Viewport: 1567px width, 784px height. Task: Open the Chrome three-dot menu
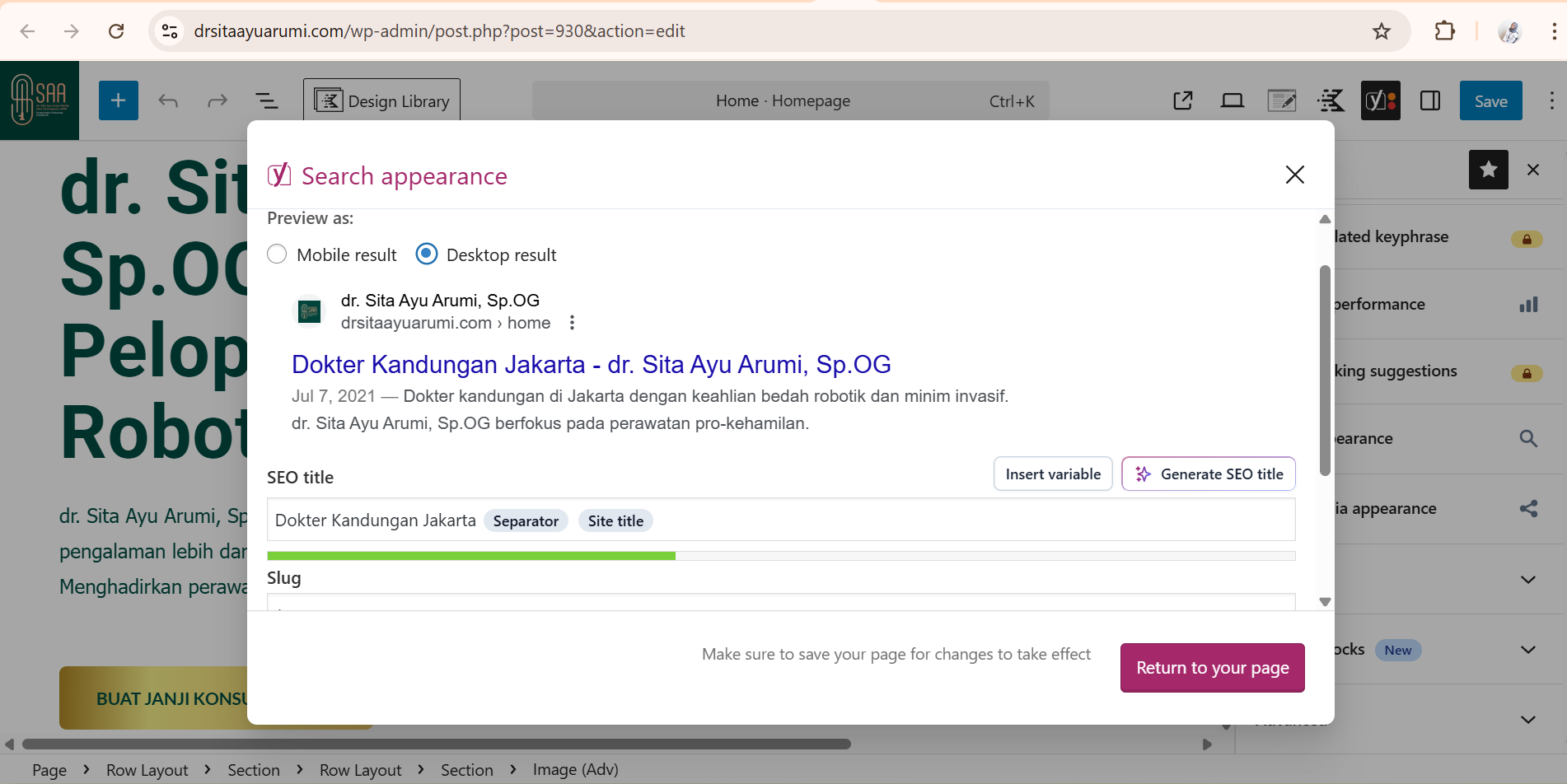tap(1554, 31)
